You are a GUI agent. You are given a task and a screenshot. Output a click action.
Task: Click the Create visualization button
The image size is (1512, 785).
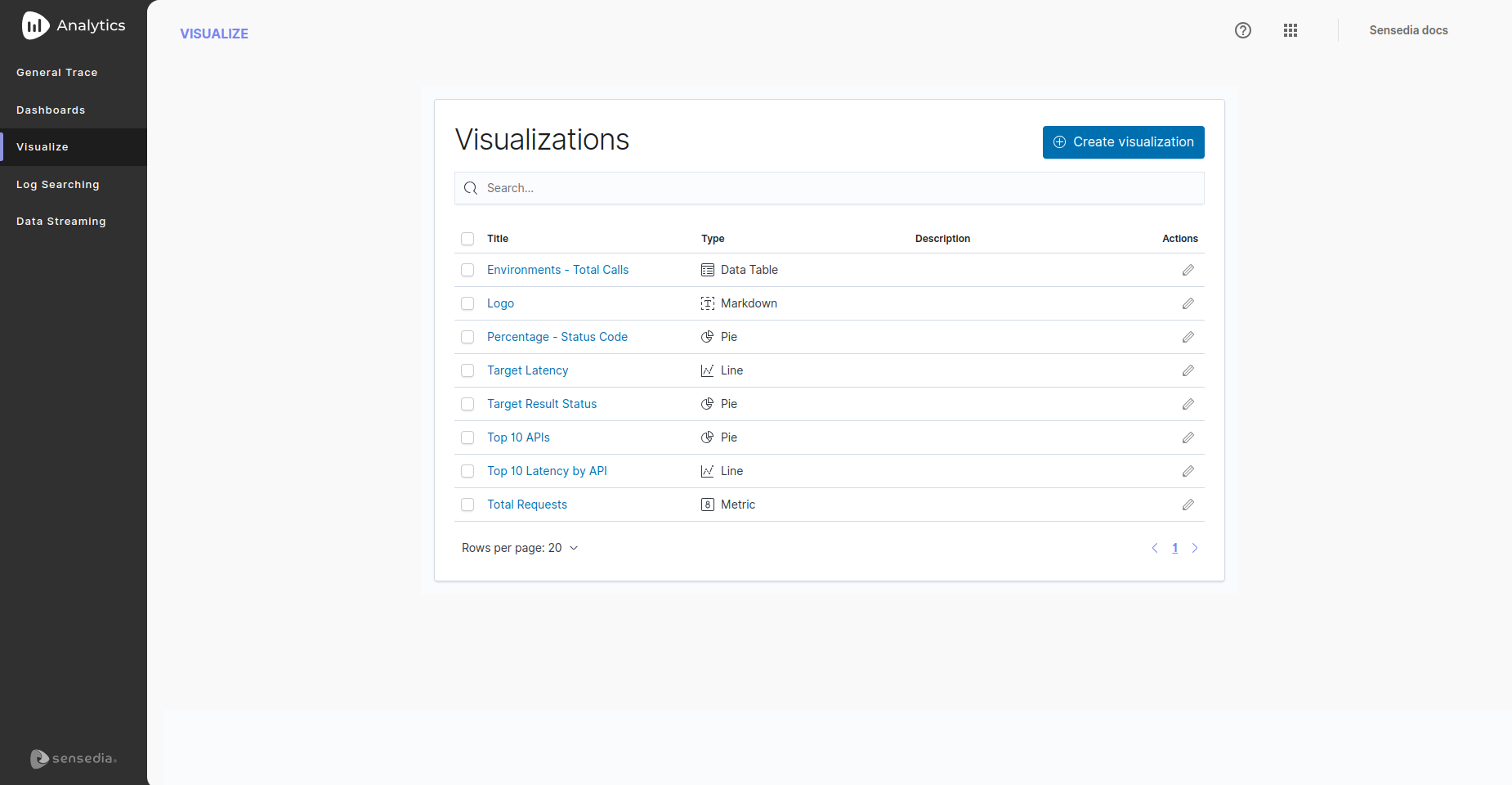[1123, 142]
